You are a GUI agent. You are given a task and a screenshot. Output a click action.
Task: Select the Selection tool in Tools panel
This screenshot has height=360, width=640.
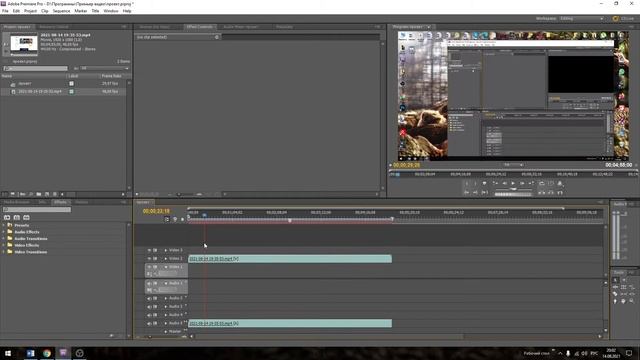click(615, 280)
